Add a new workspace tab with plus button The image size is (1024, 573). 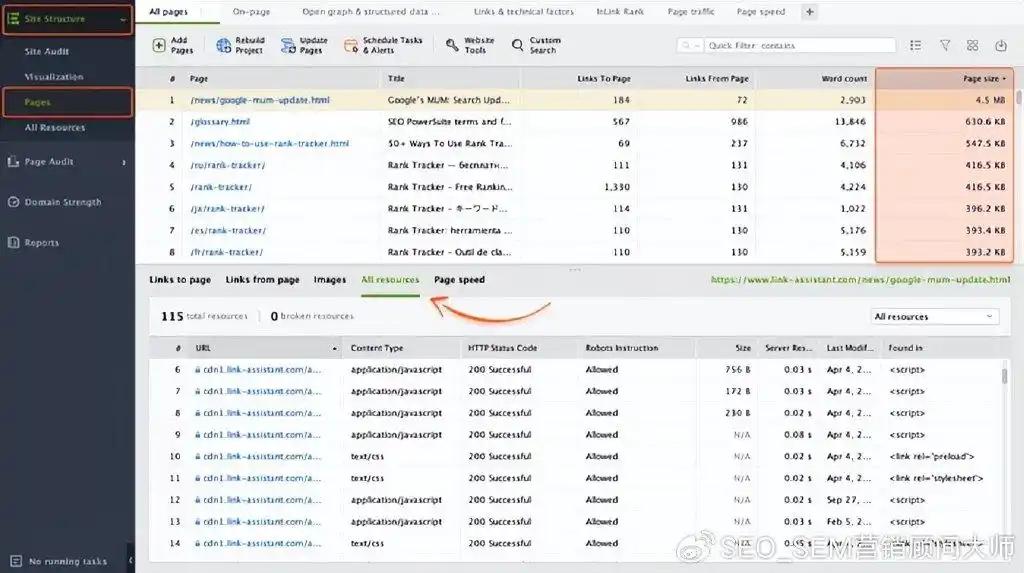(x=809, y=12)
